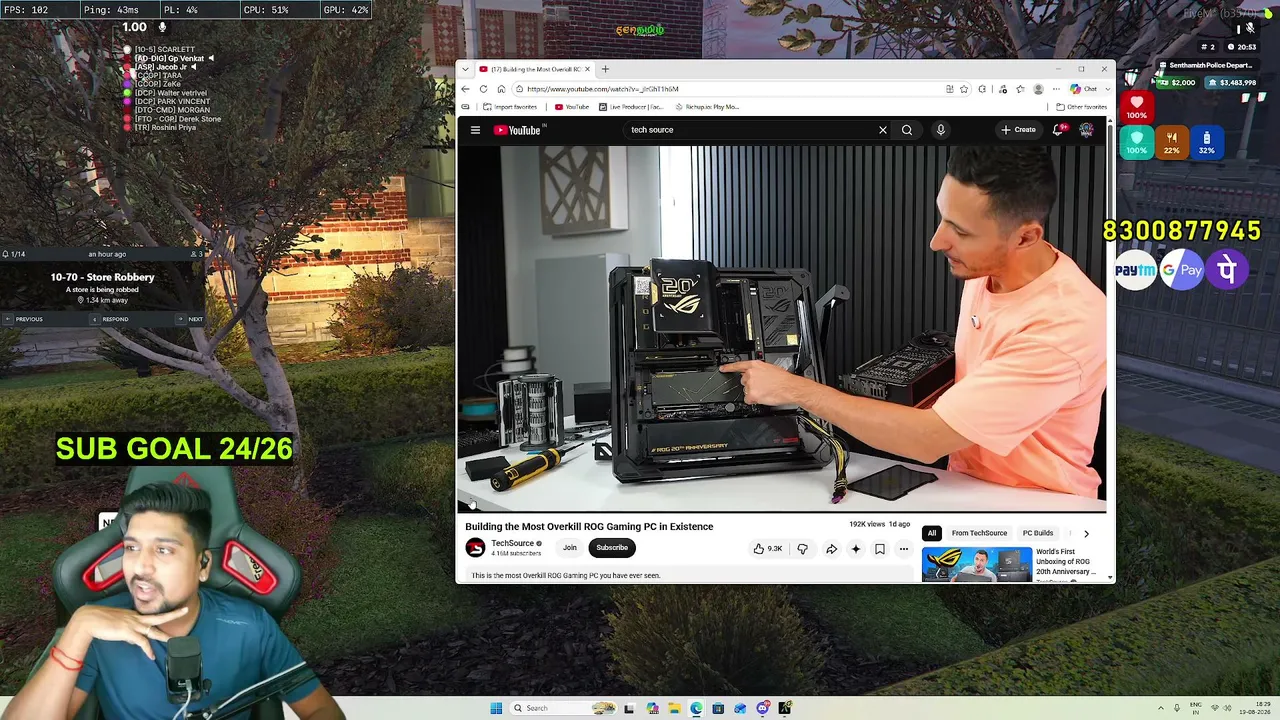This screenshot has height=720, width=1280.
Task: Select the PC Builds filter chip
Action: [1037, 533]
